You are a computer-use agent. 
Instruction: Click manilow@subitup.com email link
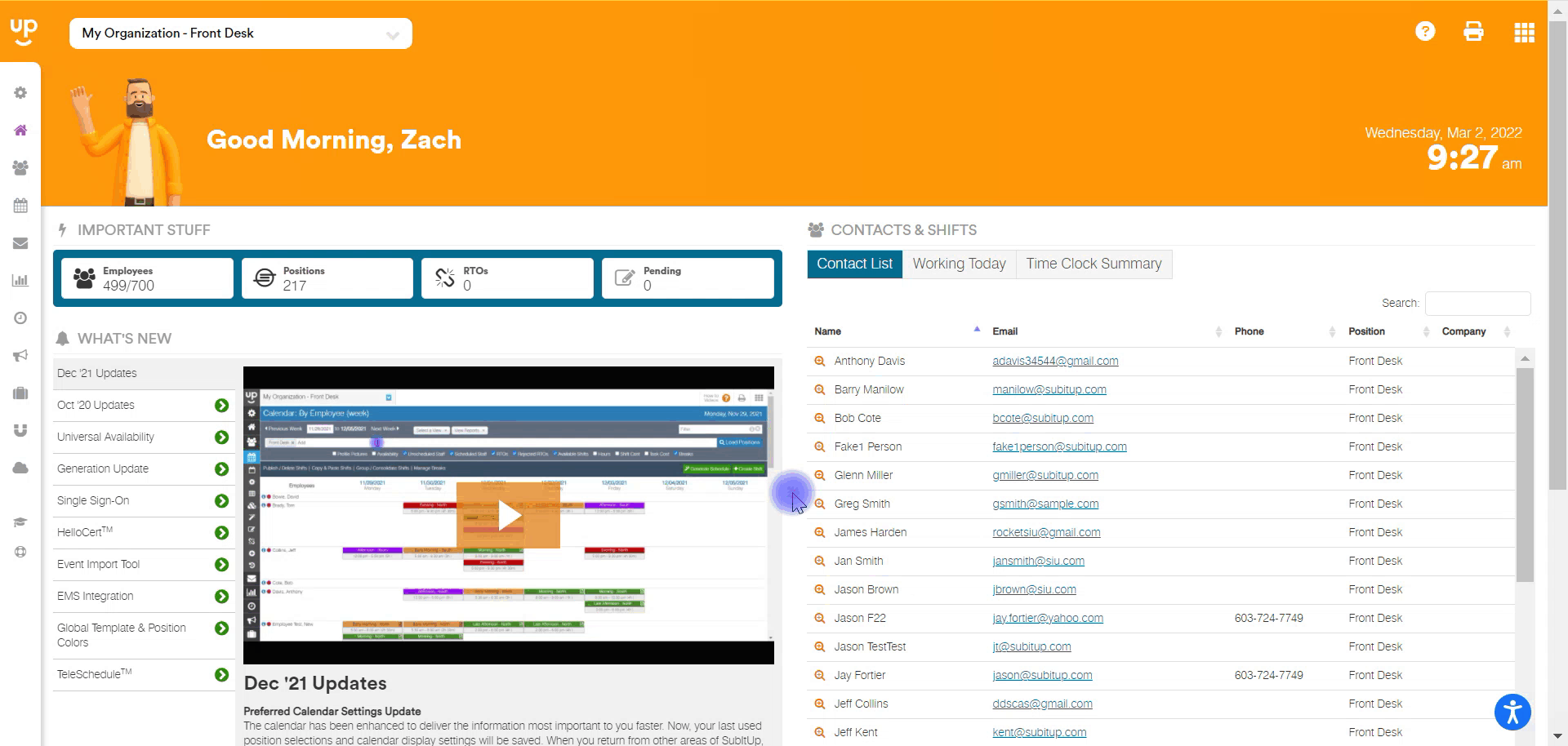(1049, 390)
